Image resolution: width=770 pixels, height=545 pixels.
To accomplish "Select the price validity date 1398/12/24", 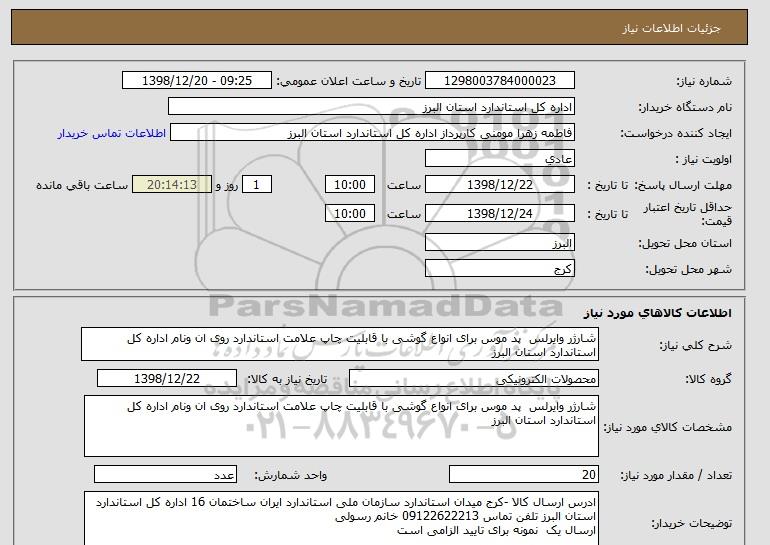I will (x=499, y=214).
